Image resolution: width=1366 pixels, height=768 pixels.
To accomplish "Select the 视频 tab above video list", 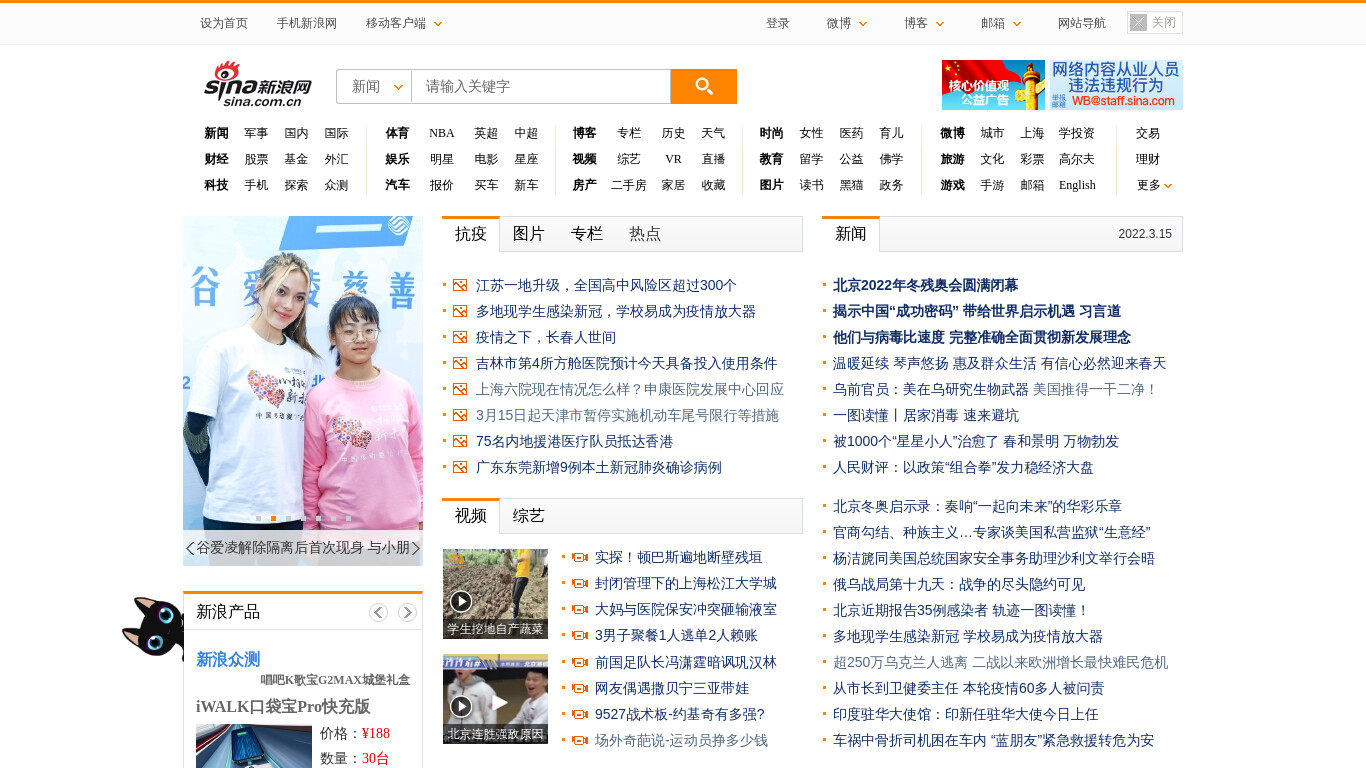I will coord(471,516).
